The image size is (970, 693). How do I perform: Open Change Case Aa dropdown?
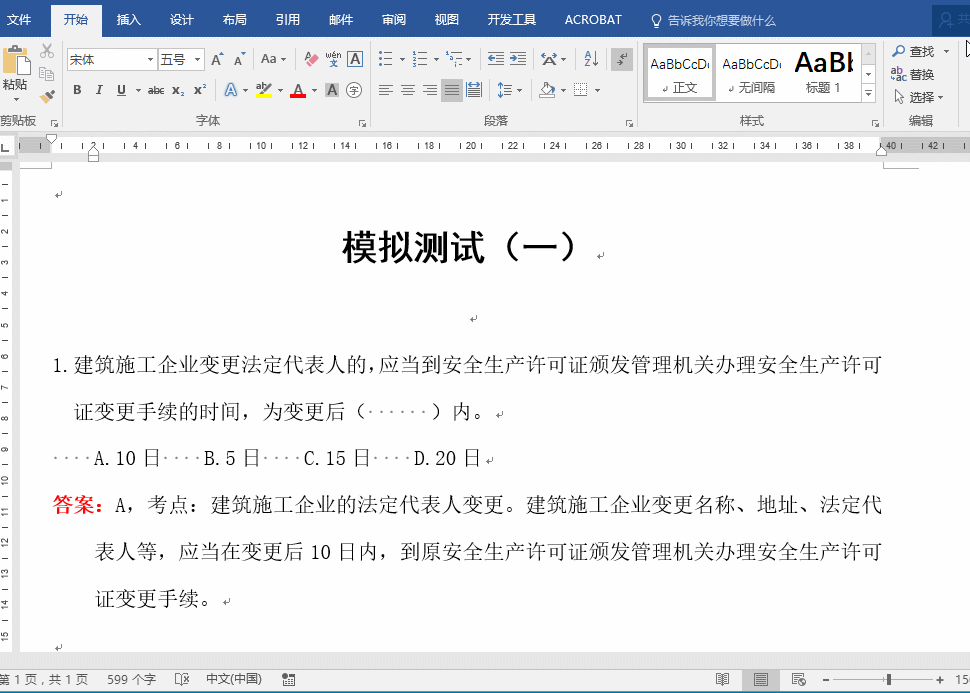coord(273,59)
